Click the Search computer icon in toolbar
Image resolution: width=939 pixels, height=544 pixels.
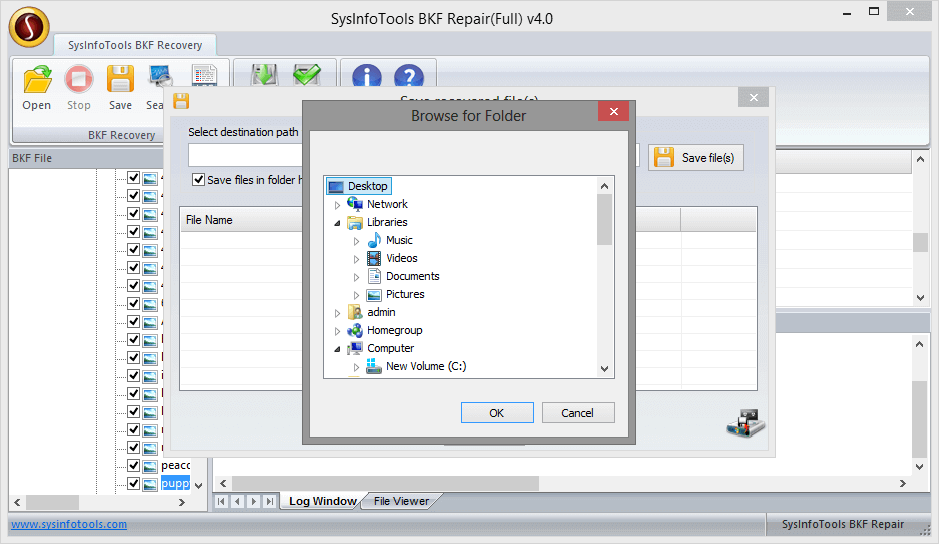160,75
